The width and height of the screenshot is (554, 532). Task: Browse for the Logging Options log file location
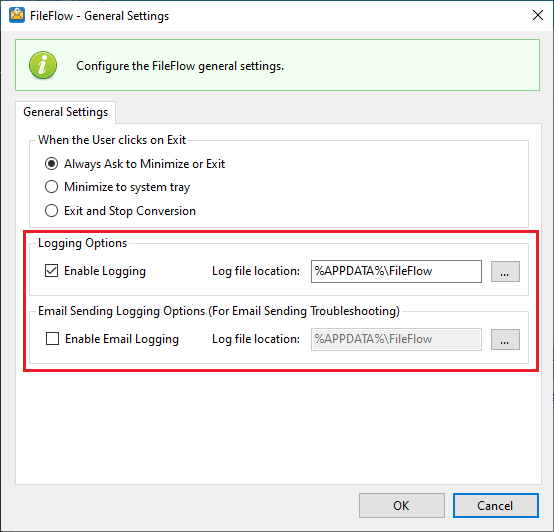[x=505, y=271]
